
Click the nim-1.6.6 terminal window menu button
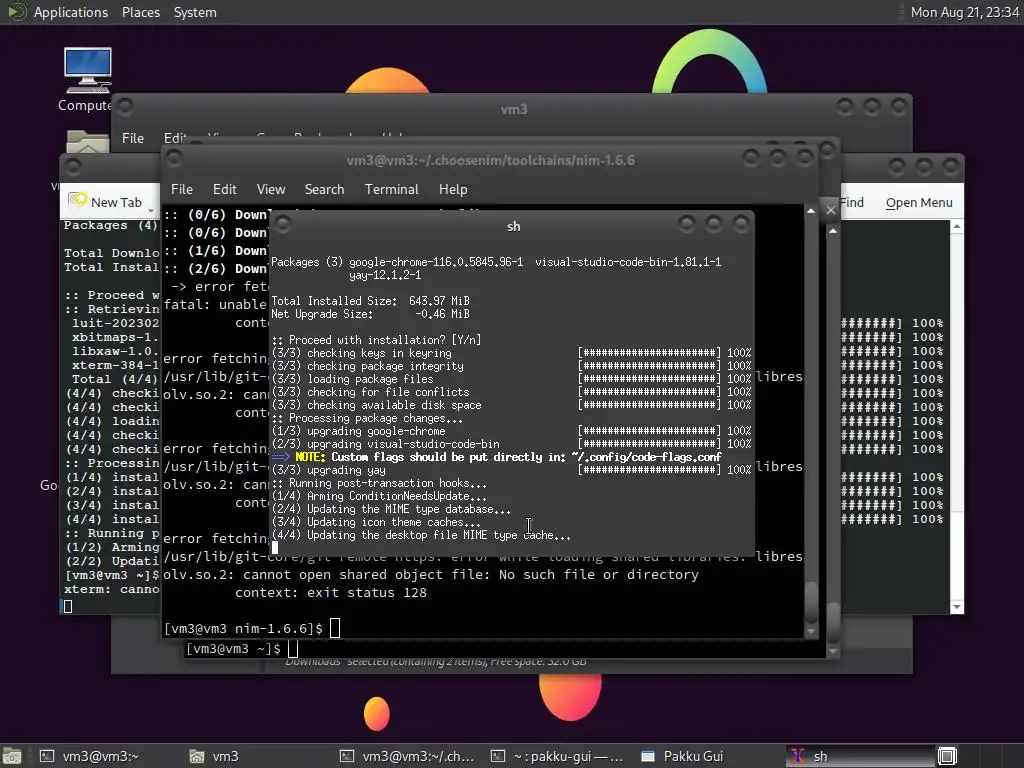174,159
